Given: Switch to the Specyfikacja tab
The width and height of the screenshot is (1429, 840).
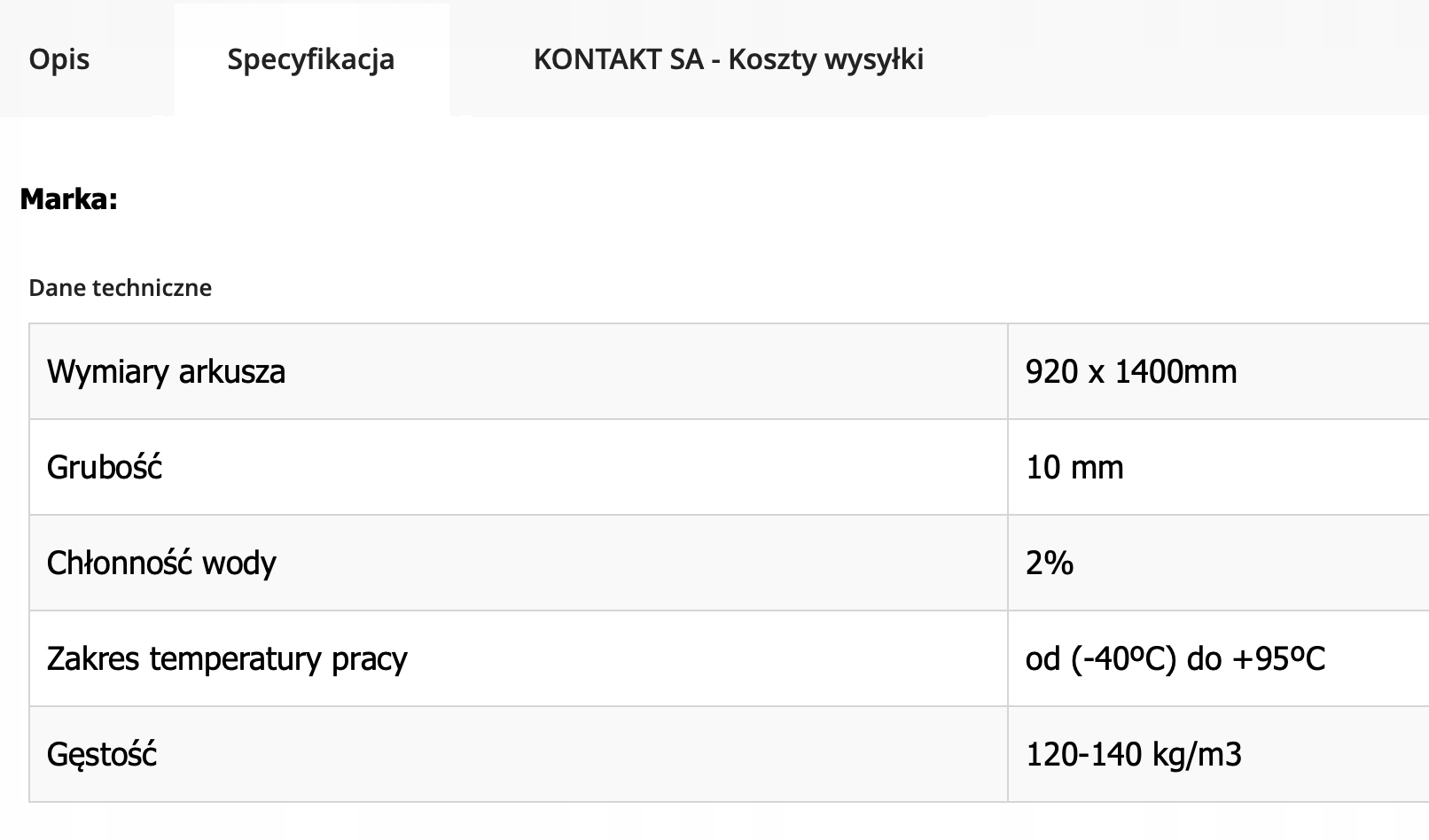Looking at the screenshot, I should [310, 59].
